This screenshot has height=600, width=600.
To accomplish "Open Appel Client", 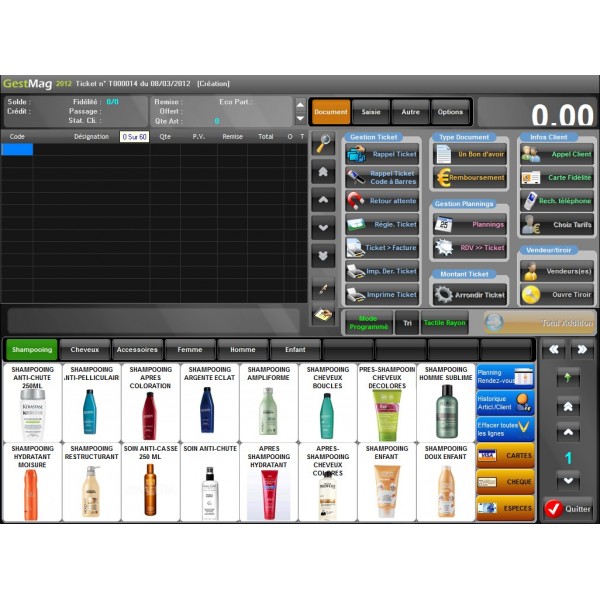I will click(557, 154).
